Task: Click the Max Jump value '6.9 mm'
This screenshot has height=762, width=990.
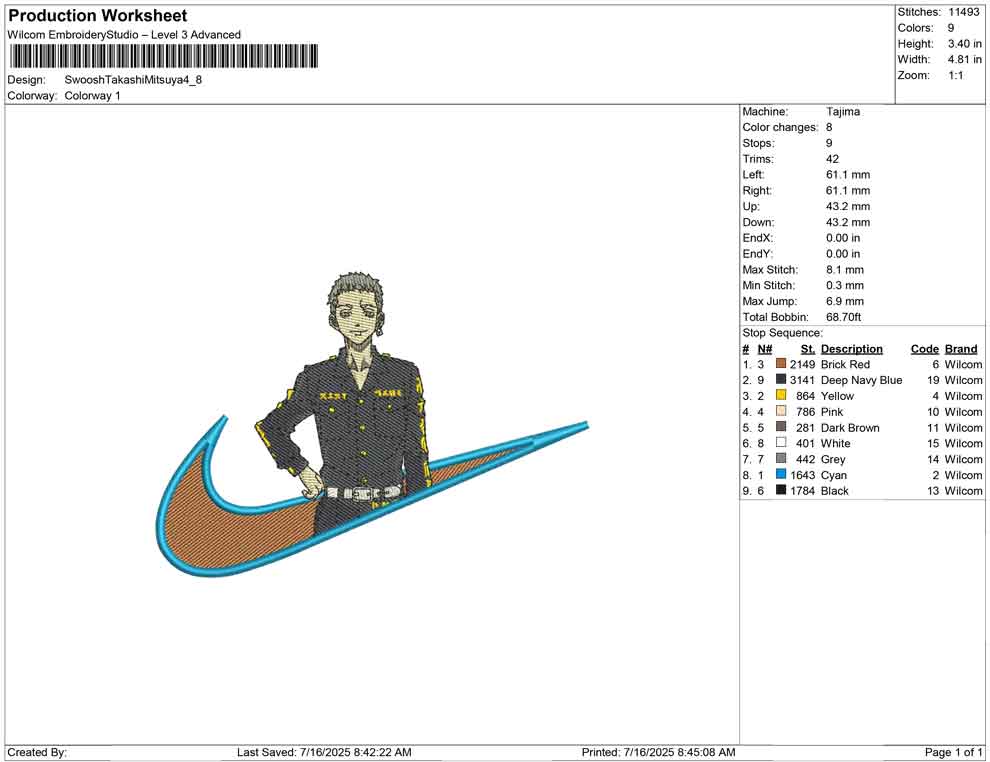Action: (x=845, y=301)
